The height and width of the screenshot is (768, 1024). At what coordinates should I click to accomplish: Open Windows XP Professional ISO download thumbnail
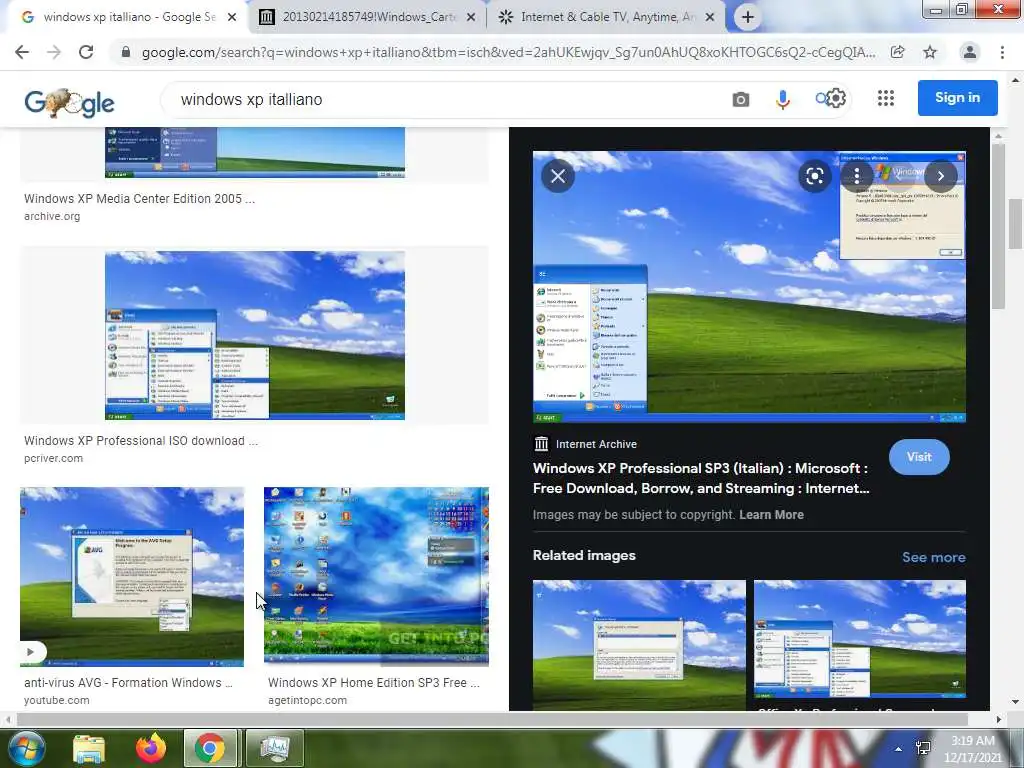tap(255, 335)
